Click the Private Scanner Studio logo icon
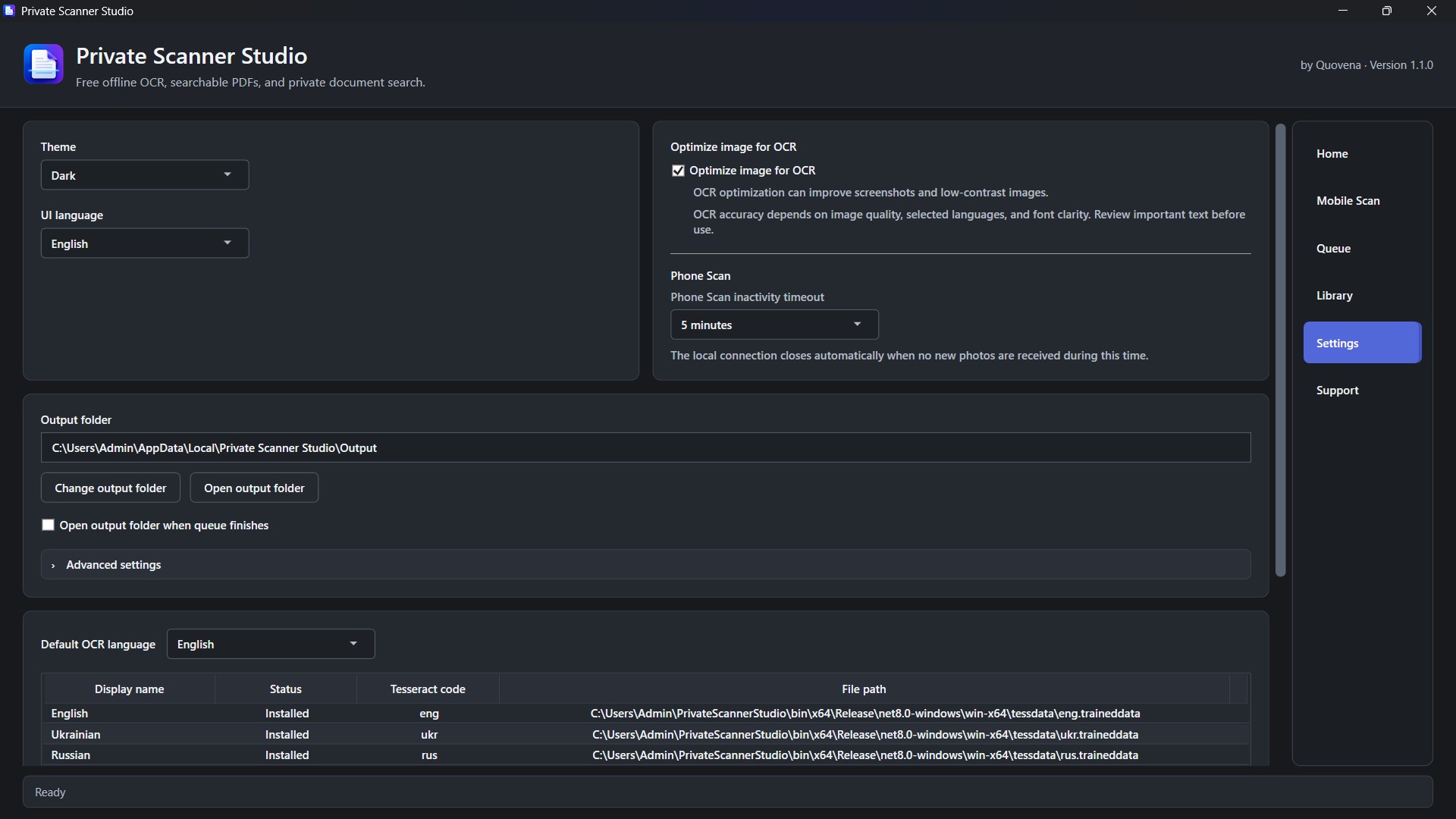Image resolution: width=1456 pixels, height=819 pixels. 43,64
